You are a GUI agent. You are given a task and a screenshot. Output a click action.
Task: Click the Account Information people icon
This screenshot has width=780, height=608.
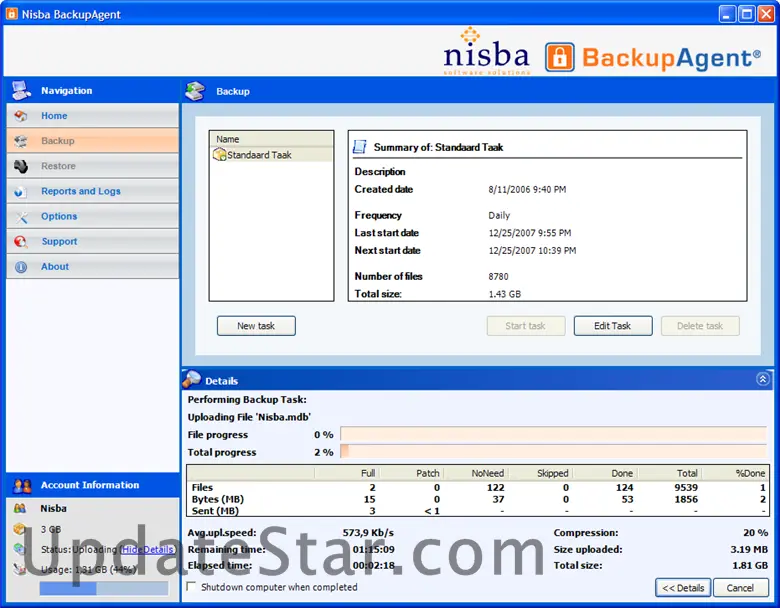coord(22,485)
